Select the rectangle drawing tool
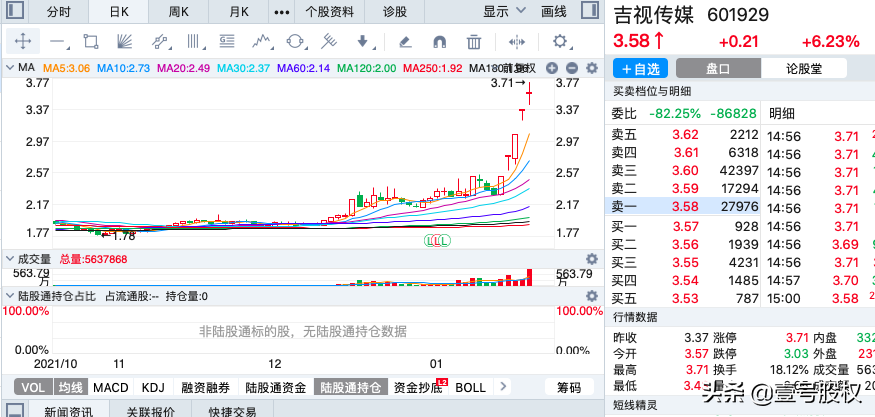875x417 pixels. 91,41
